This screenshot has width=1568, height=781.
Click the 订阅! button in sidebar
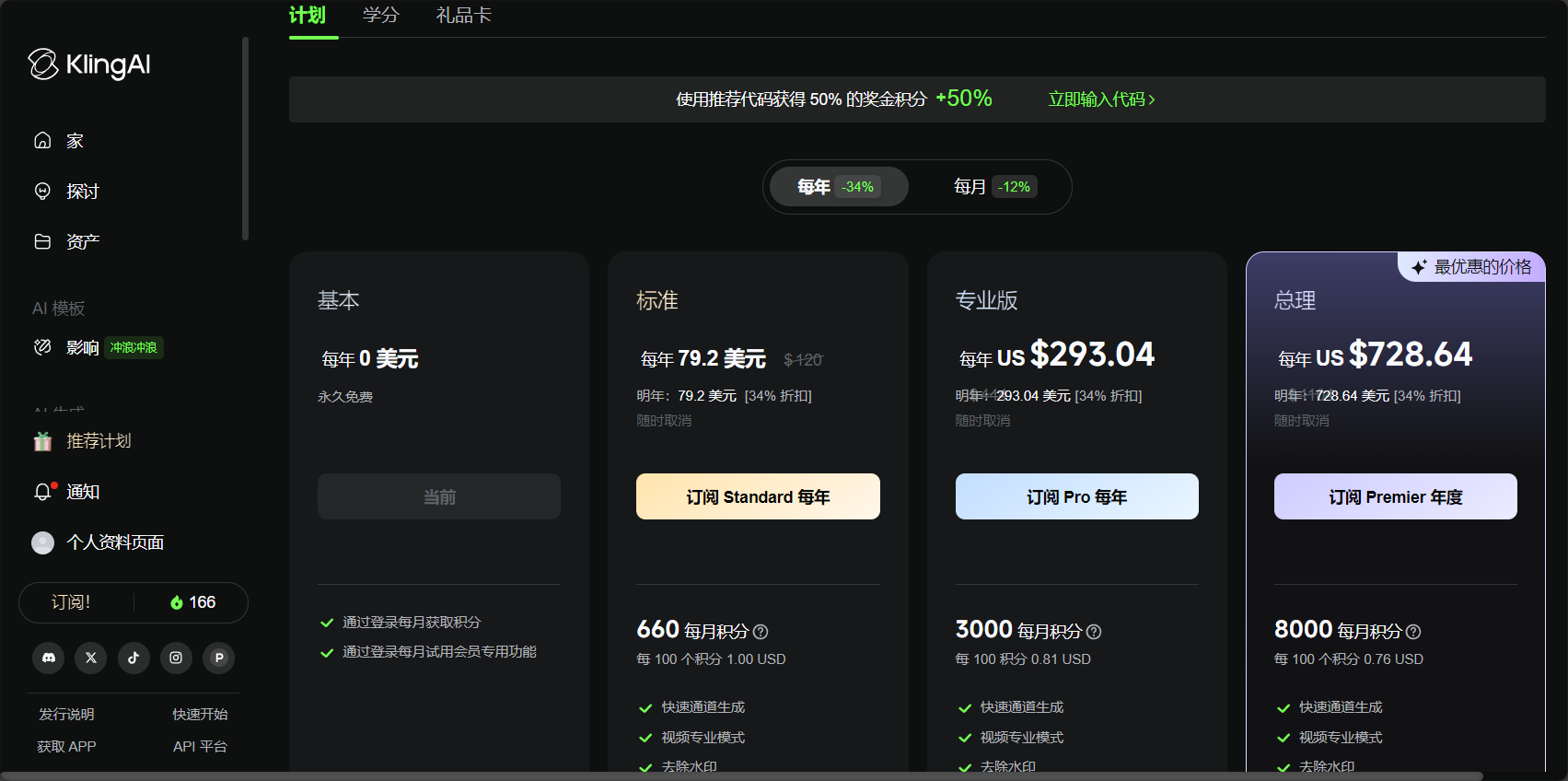click(x=71, y=602)
